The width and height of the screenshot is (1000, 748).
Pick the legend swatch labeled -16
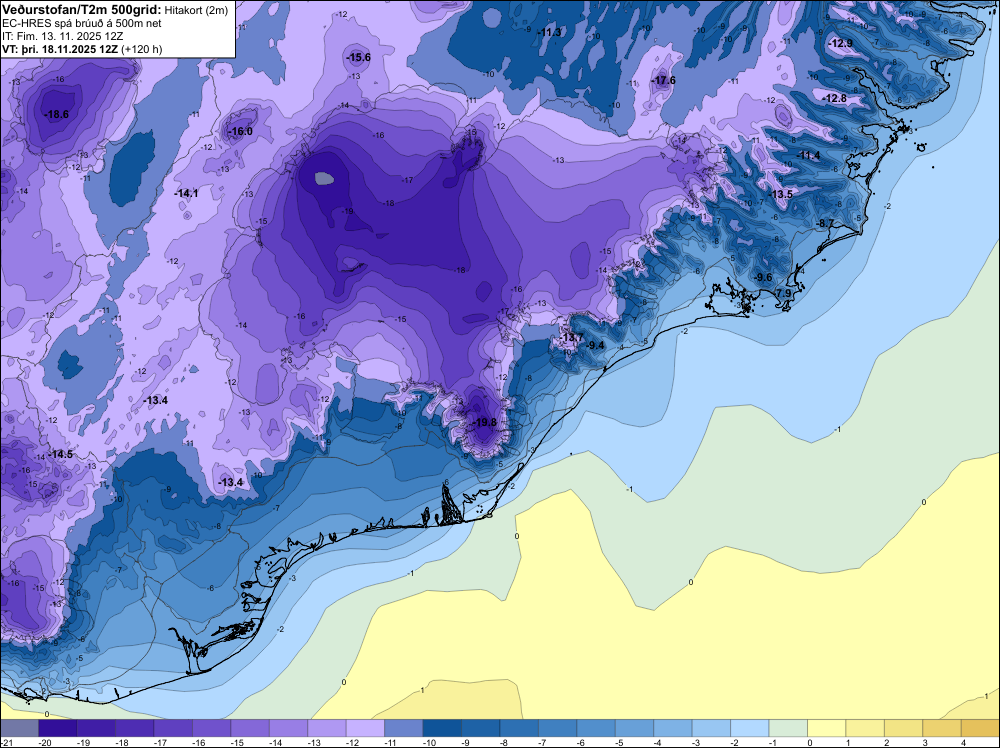(212, 728)
